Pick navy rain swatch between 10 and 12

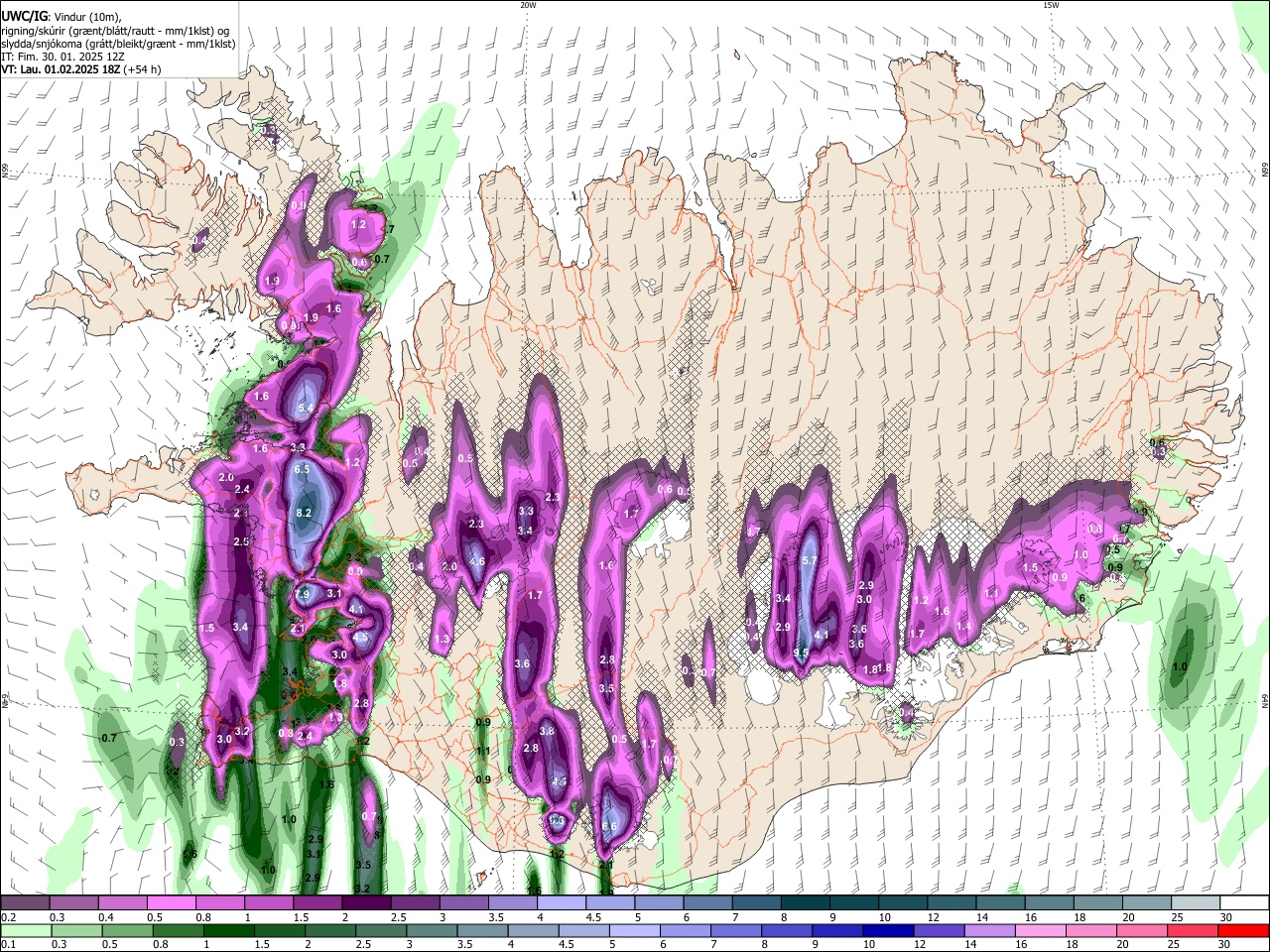[x=889, y=930]
